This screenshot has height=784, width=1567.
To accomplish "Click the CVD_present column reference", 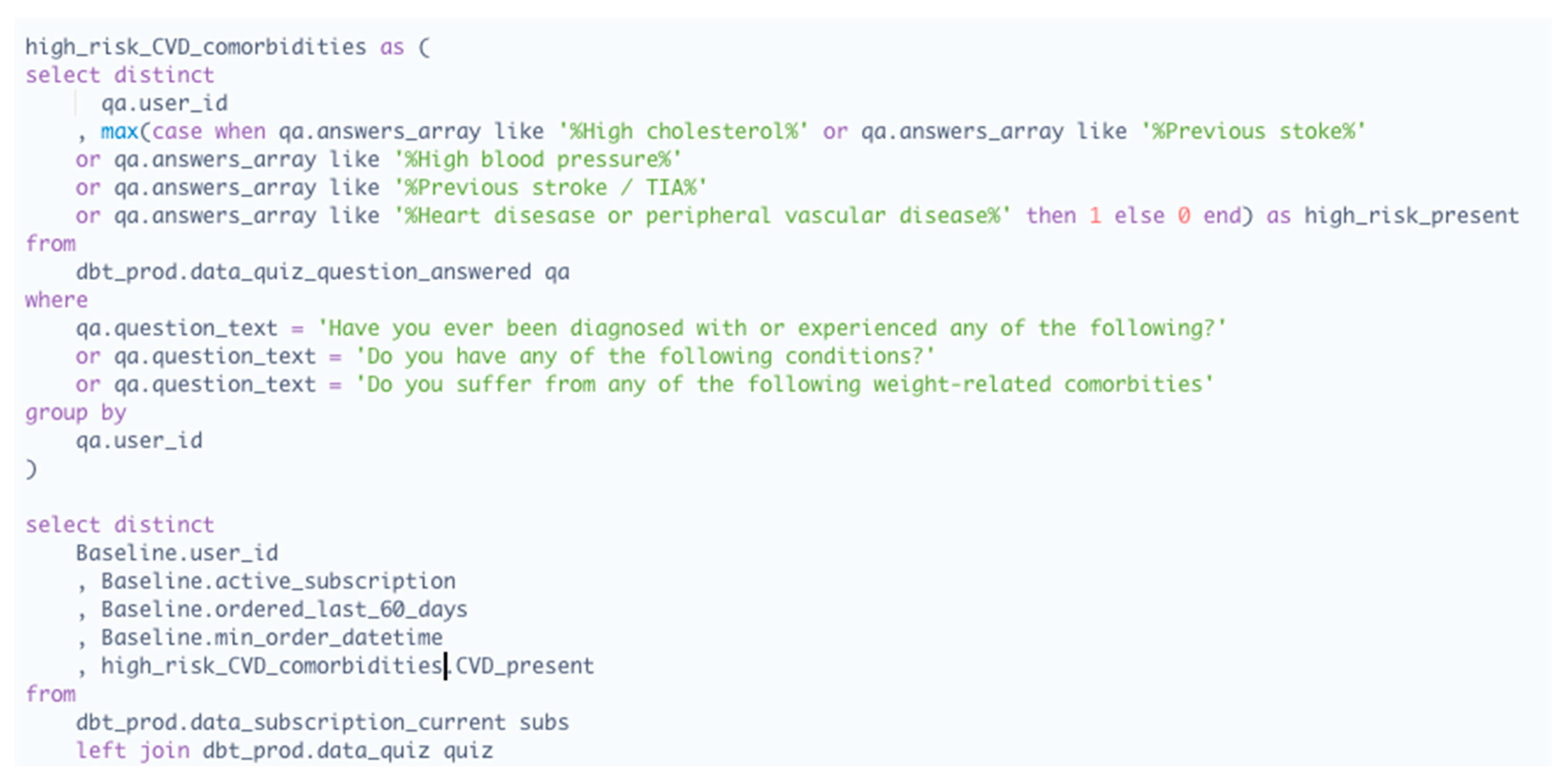I will click(524, 666).
